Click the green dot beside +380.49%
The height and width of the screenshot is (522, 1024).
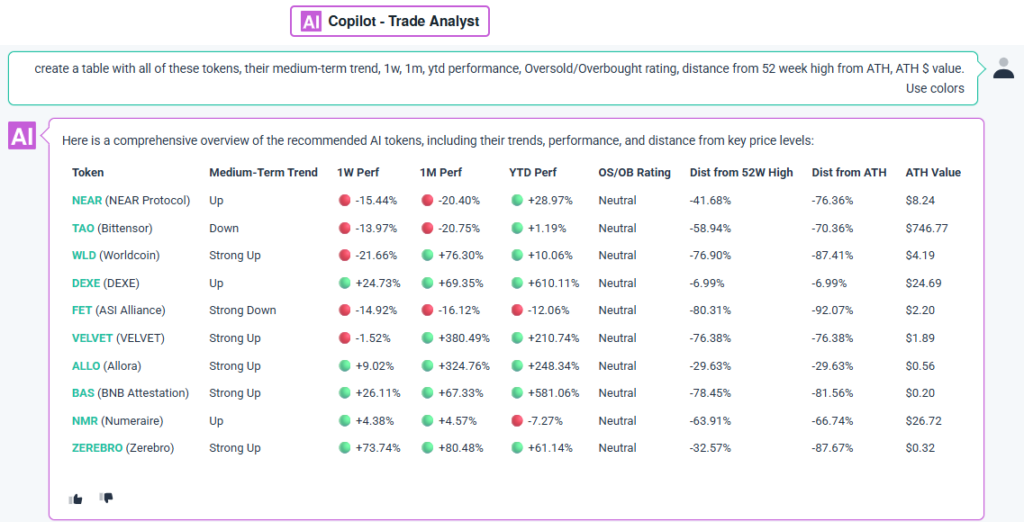coord(428,338)
